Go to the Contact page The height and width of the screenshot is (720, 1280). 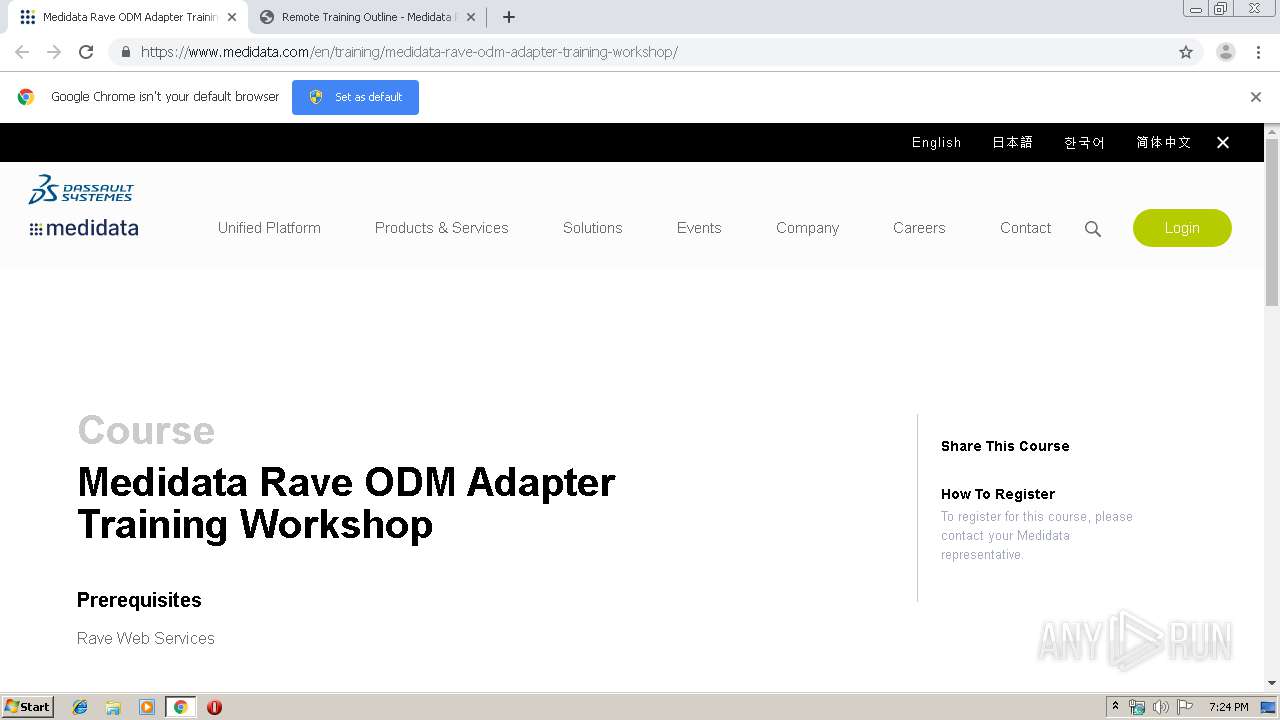coord(1025,228)
